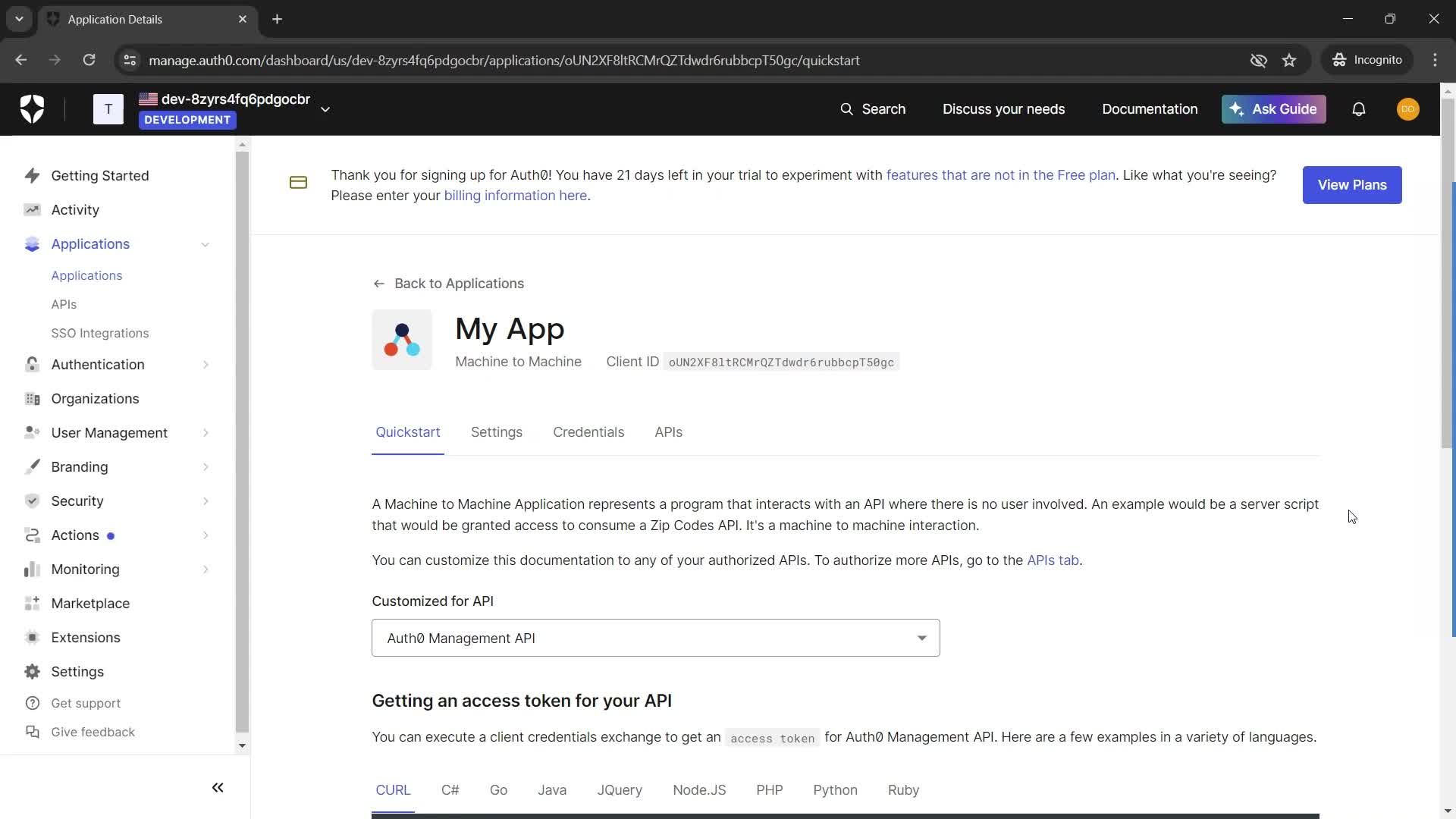
Task: Expand the Monitoring section chevron
Action: click(206, 570)
